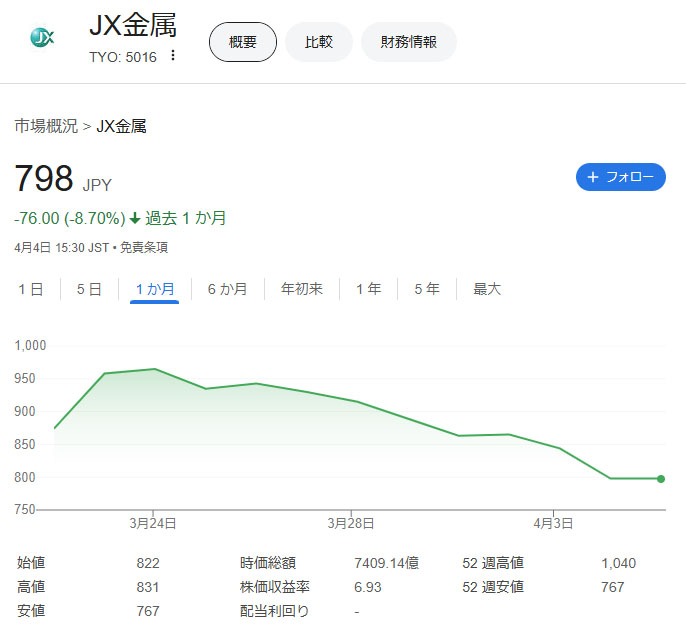Show the 5年 chart range
This screenshot has width=686, height=627.
[x=427, y=289]
